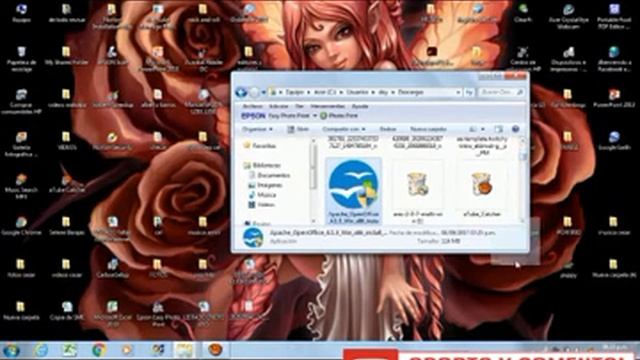Select the Apache OpenOffice installer file
The width and height of the screenshot is (640, 360).
pos(353,191)
